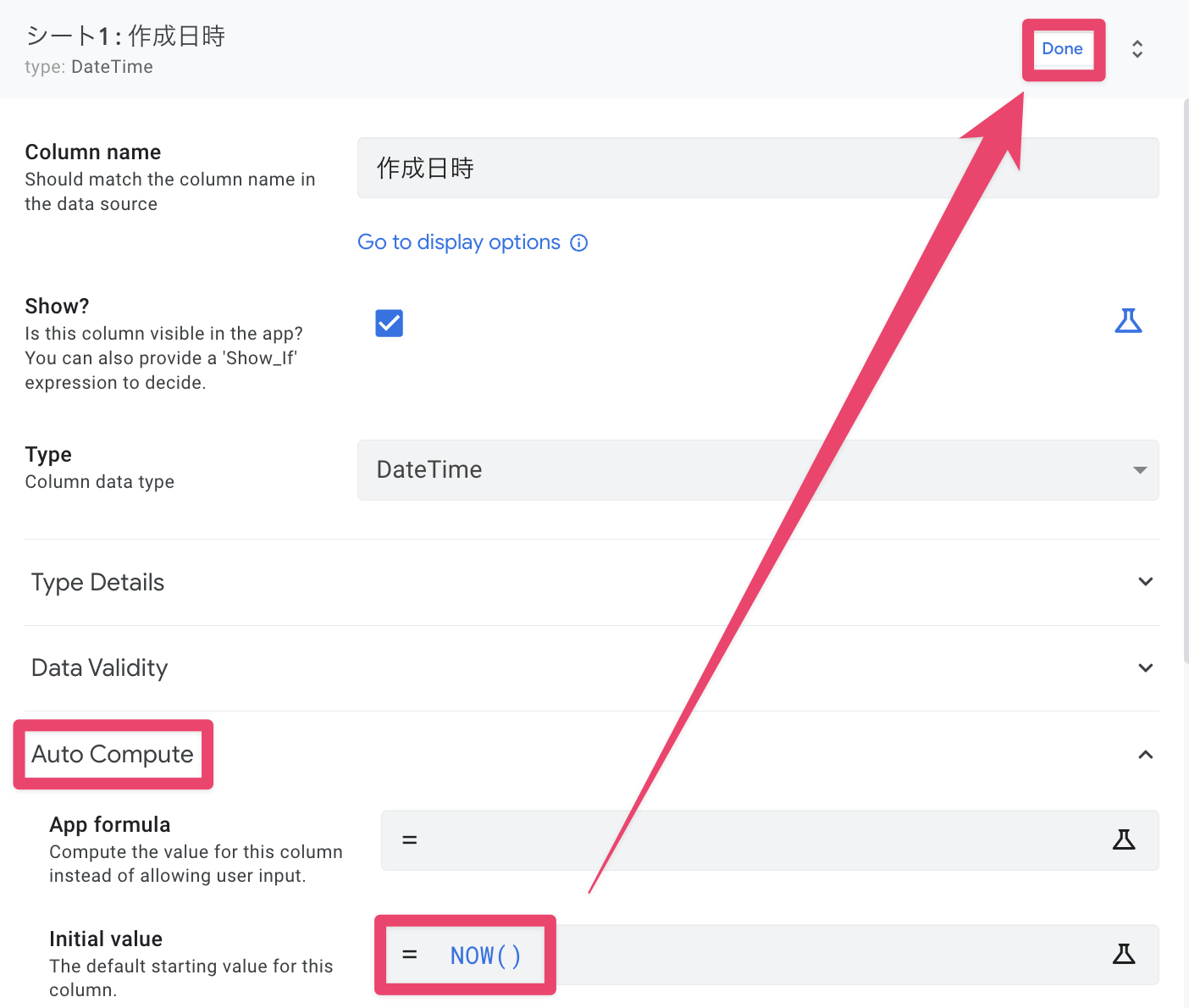Expand the Data Validity section
The width and height of the screenshot is (1189, 1008).
click(592, 668)
